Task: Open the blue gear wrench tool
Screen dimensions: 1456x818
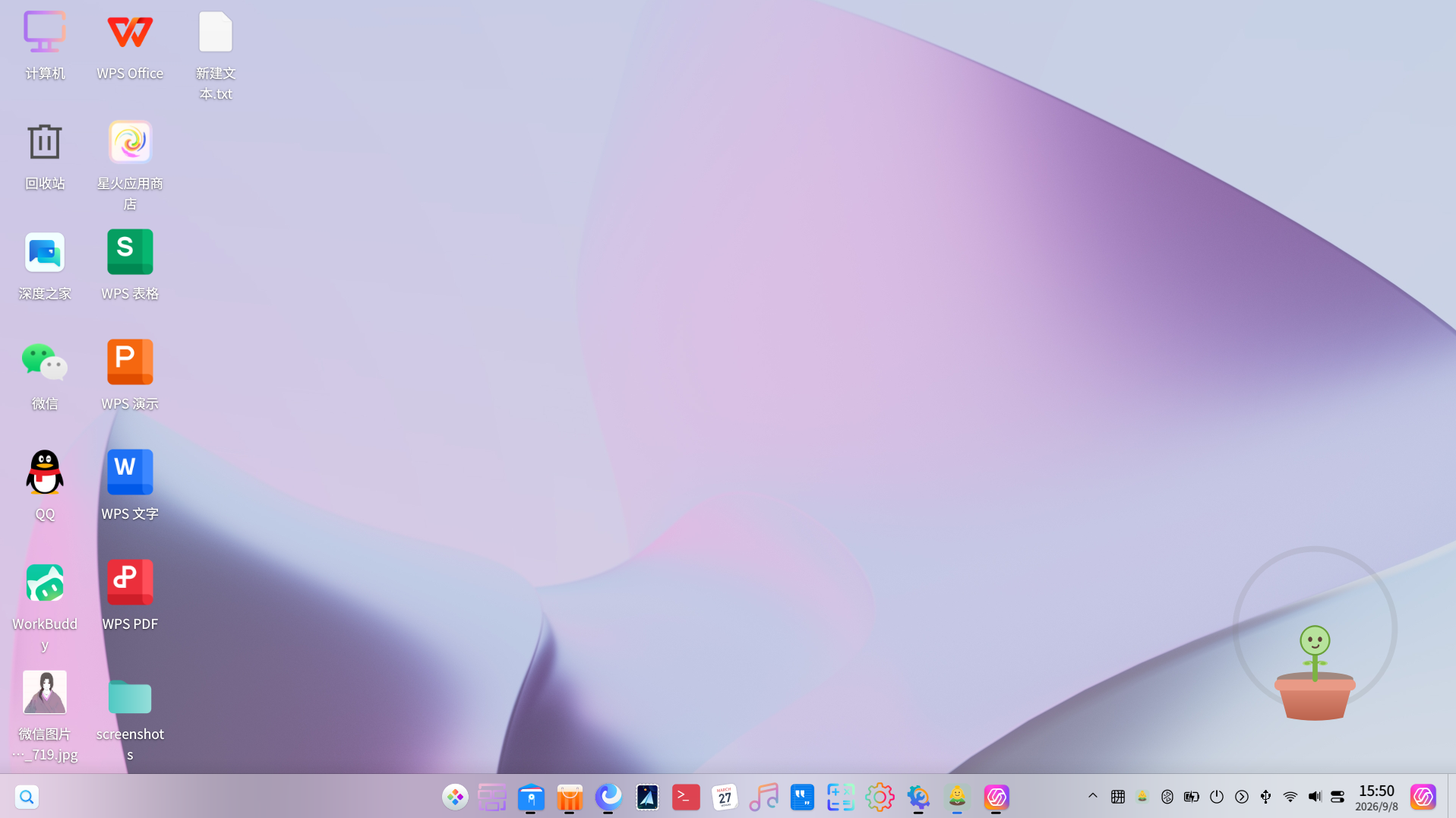Action: pyautogui.click(x=918, y=797)
